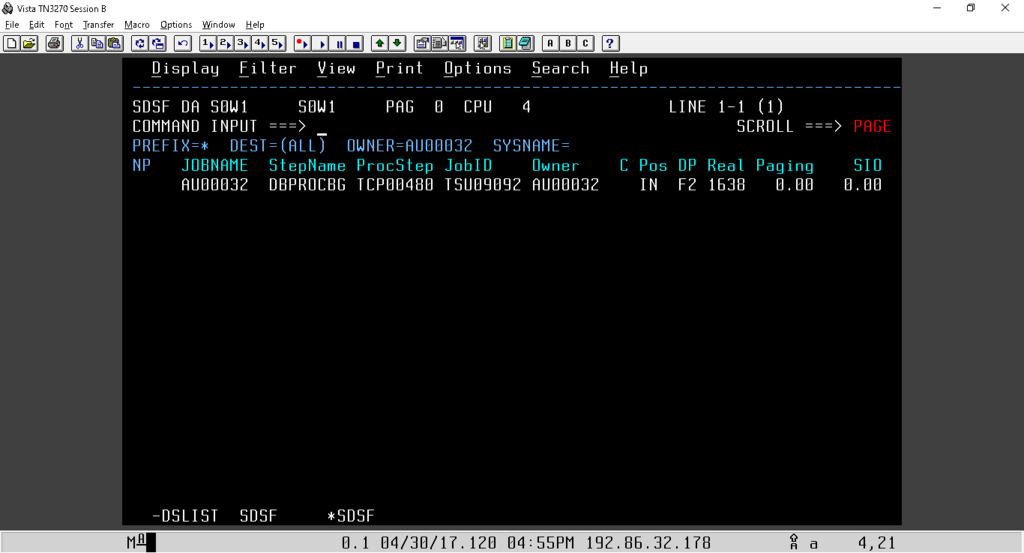Click the green up arrow icon
Screen dimensions: 1024x553
tap(379, 44)
